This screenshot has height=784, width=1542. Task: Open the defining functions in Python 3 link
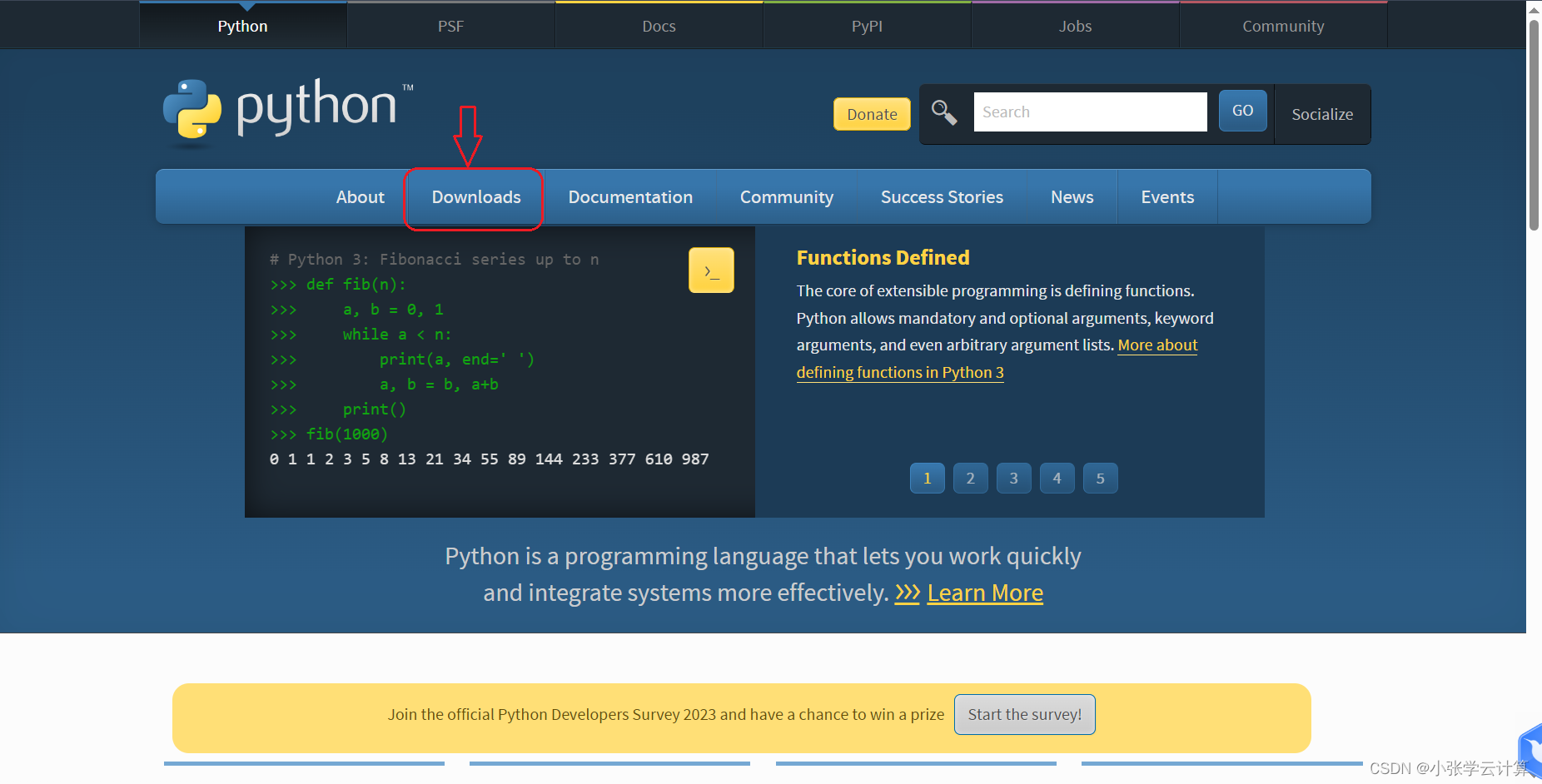pyautogui.click(x=899, y=372)
